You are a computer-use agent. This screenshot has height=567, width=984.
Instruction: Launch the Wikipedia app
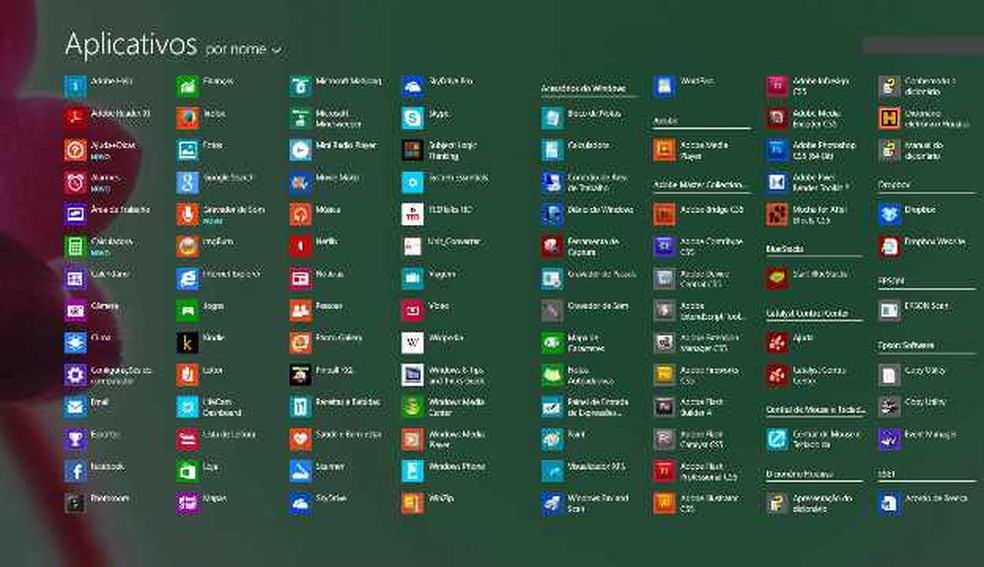click(x=433, y=342)
